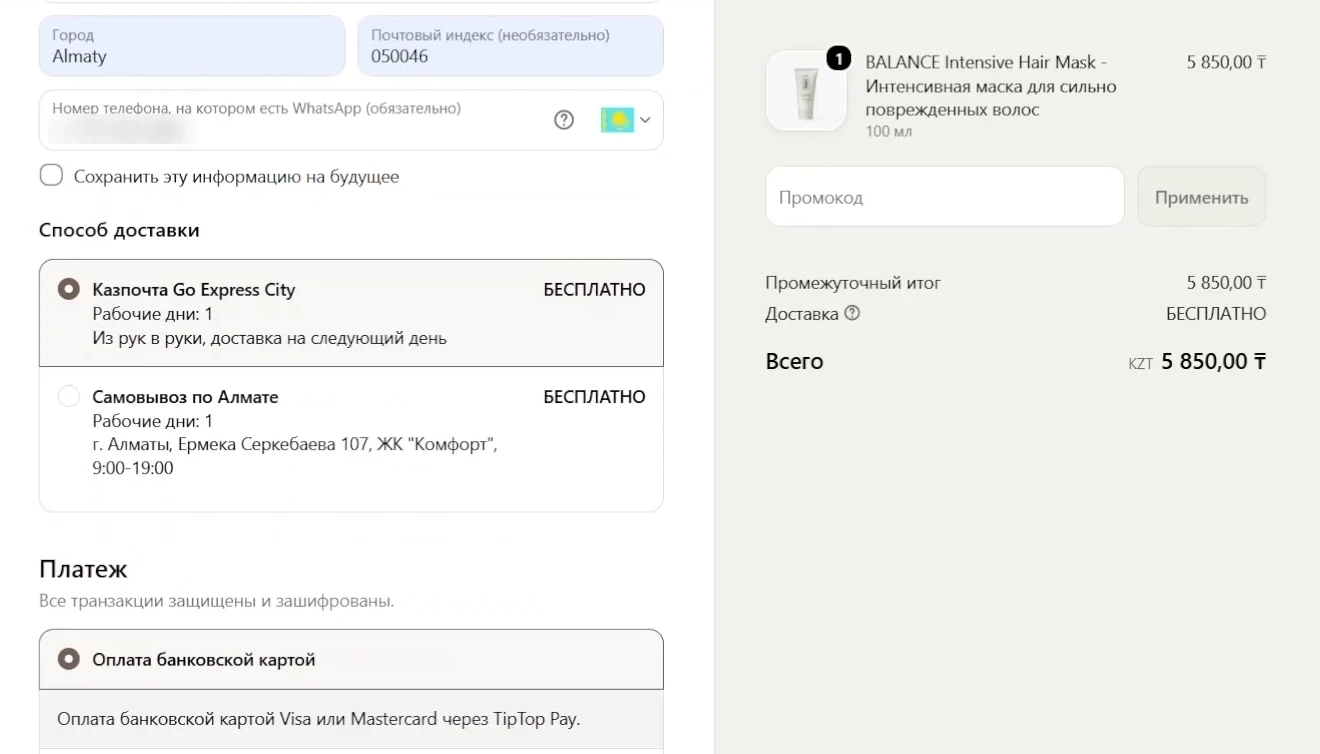Viewport: 1320px width, 754px height.
Task: Click the Всего total amount 5 850,00 ₸
Action: point(1213,362)
